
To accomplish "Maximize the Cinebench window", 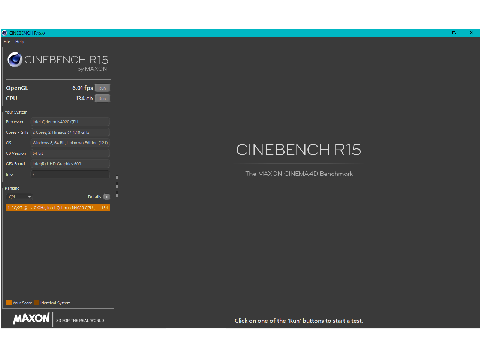I will tap(454, 33).
